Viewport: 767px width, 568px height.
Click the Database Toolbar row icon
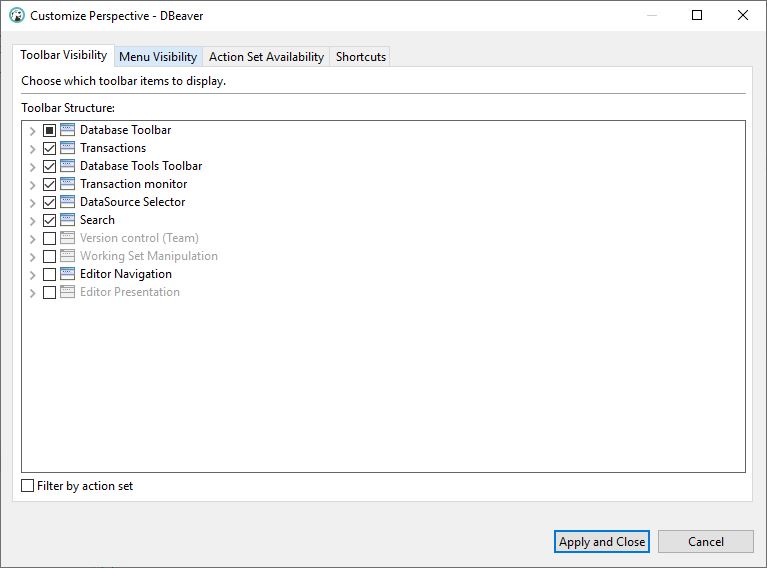68,130
